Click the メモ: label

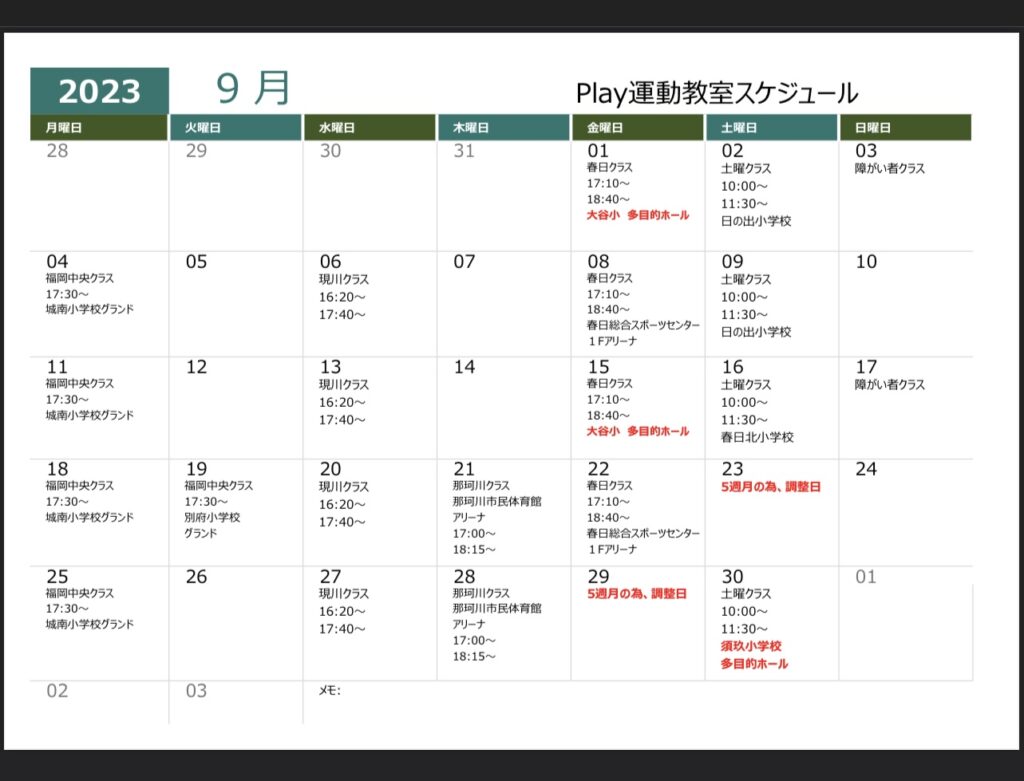tap(330, 690)
